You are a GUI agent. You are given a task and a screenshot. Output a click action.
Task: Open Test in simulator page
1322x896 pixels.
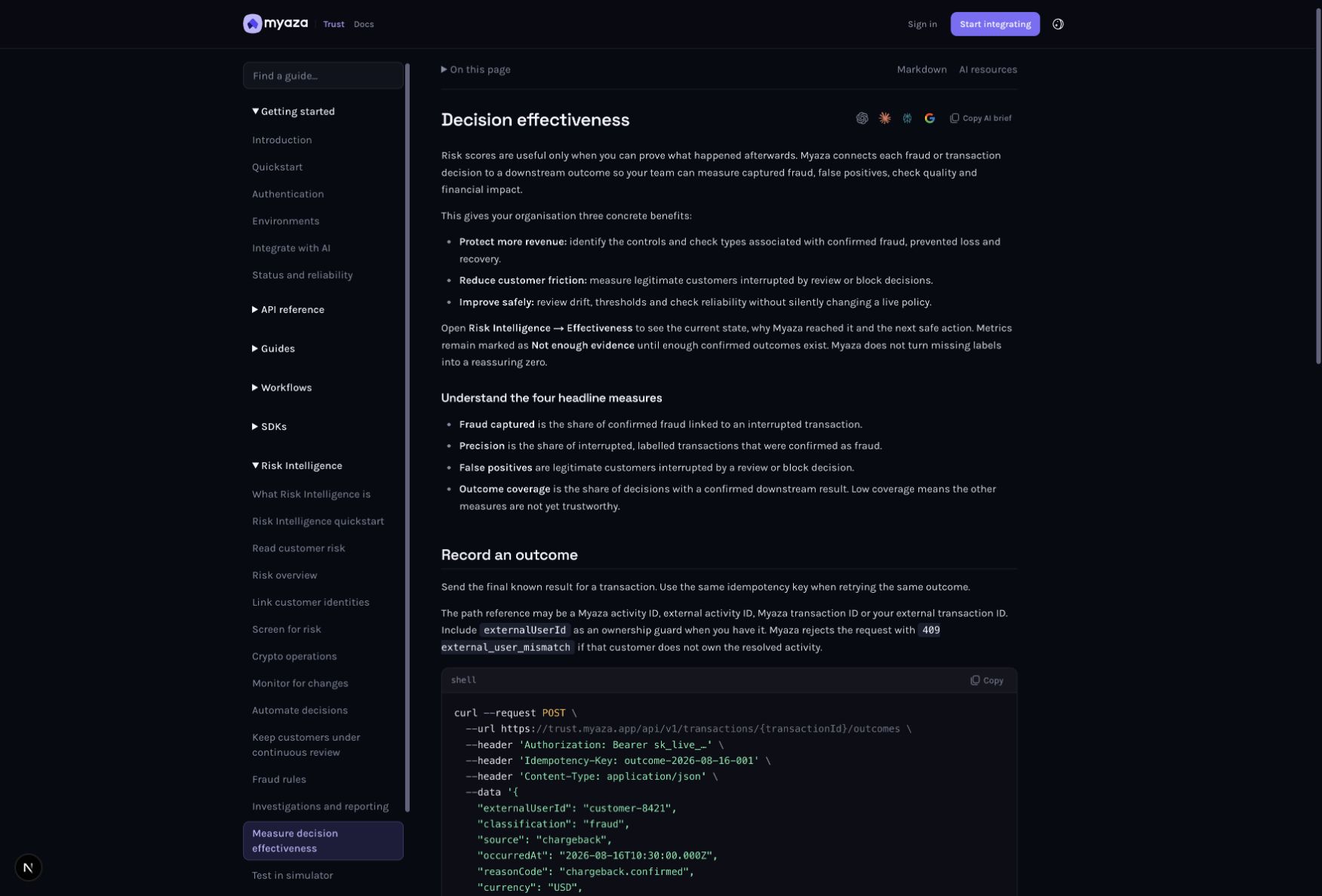click(293, 876)
